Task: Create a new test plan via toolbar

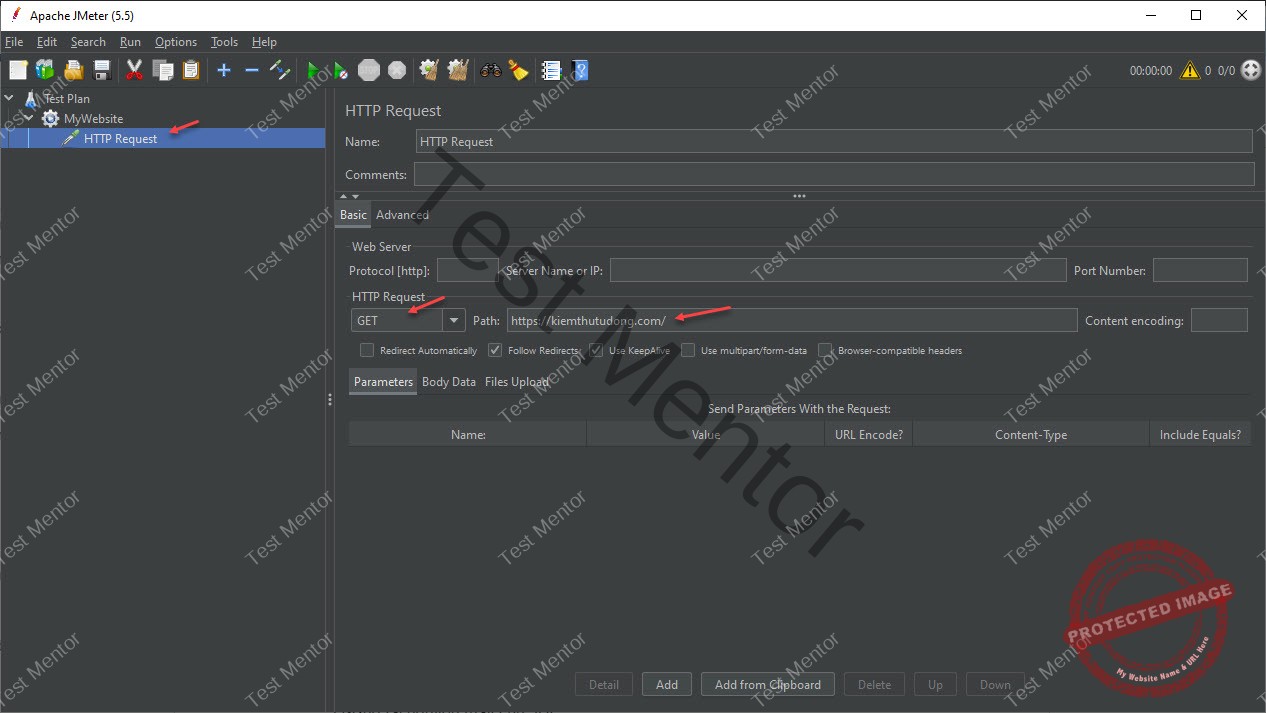Action: 18,70
